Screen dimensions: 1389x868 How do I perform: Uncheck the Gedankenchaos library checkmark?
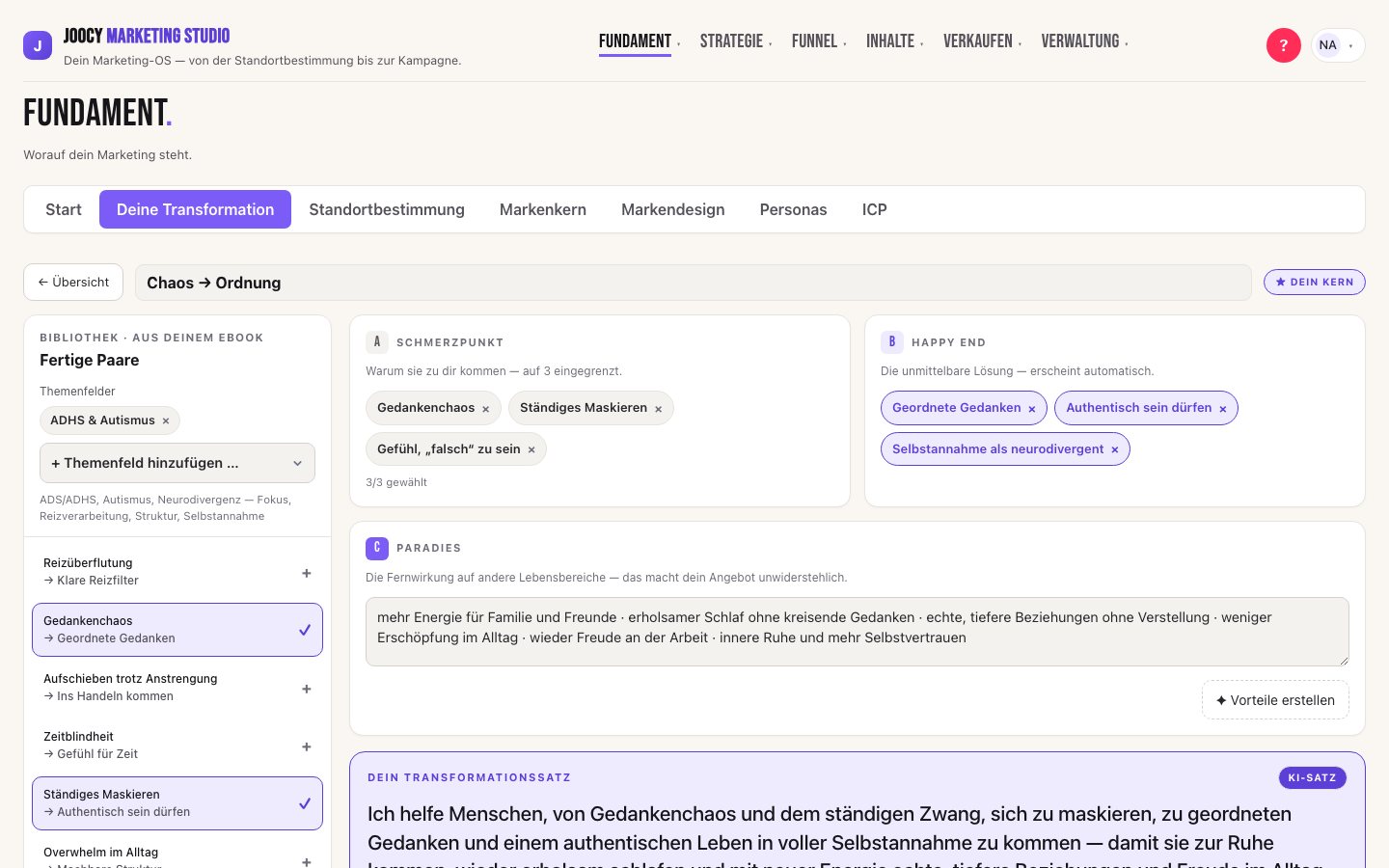click(x=305, y=630)
